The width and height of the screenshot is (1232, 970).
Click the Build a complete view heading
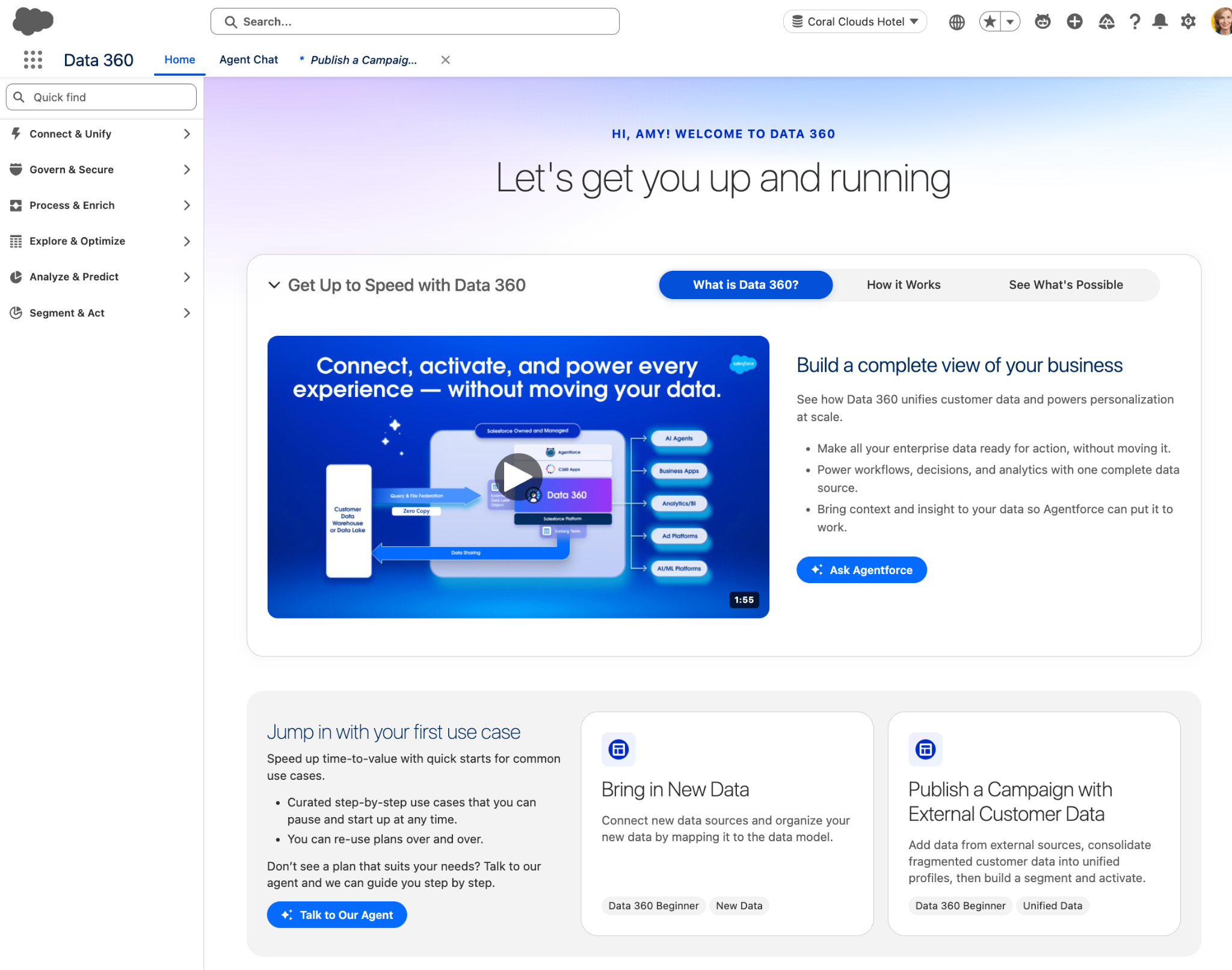click(959, 365)
